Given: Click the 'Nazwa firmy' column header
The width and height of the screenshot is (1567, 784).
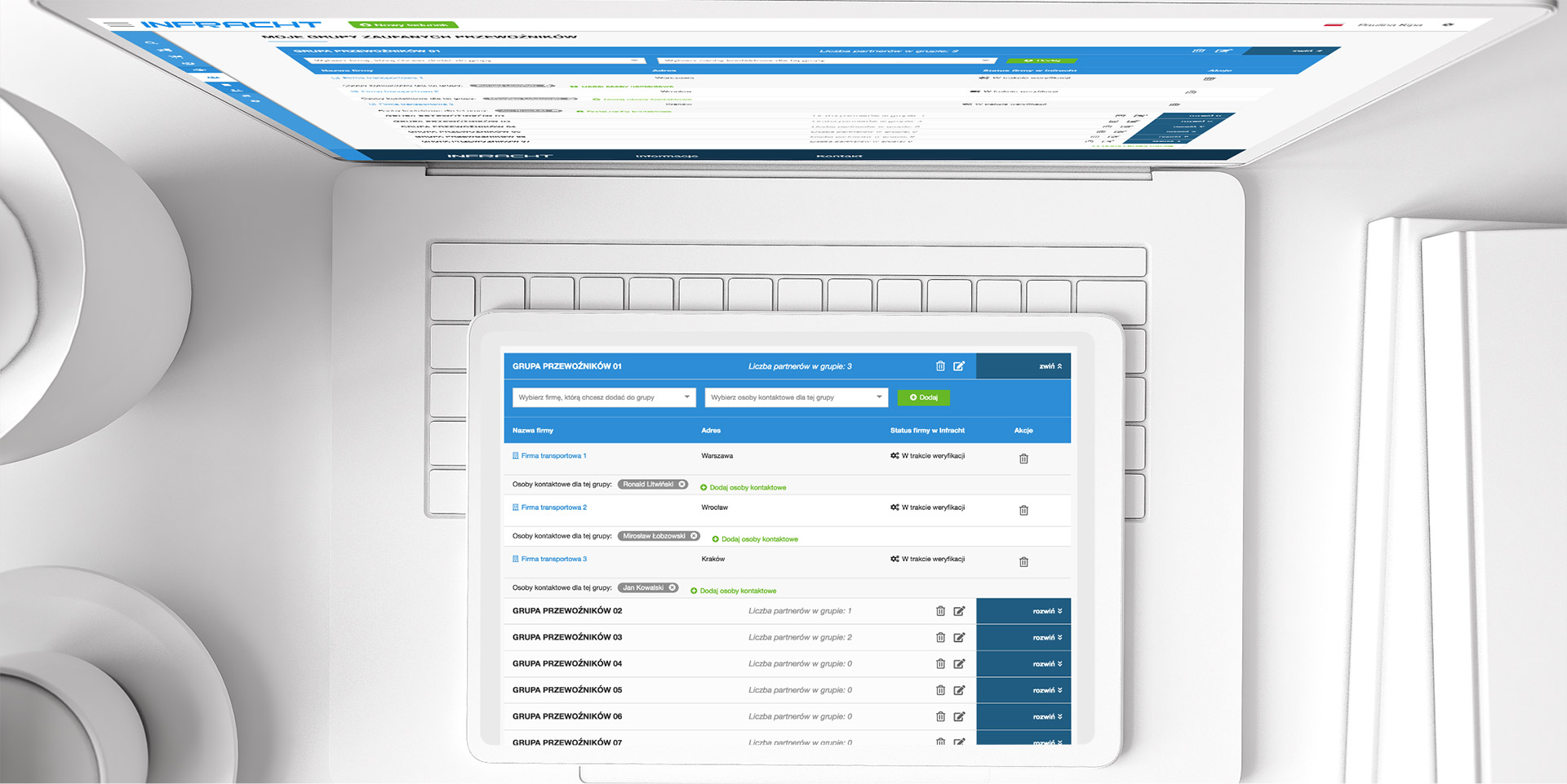Looking at the screenshot, I should 533,431.
